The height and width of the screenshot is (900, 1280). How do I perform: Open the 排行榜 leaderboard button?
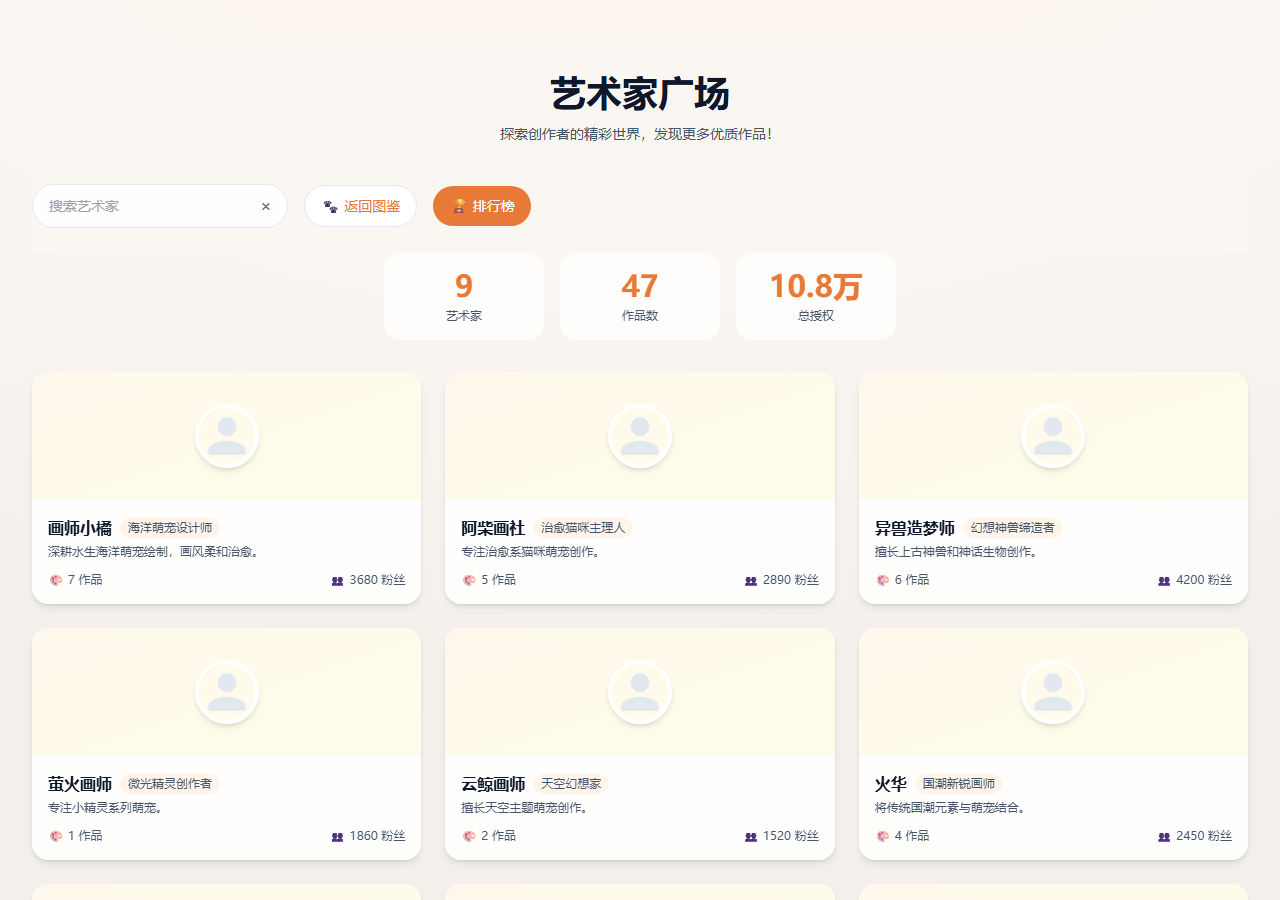[x=482, y=206]
